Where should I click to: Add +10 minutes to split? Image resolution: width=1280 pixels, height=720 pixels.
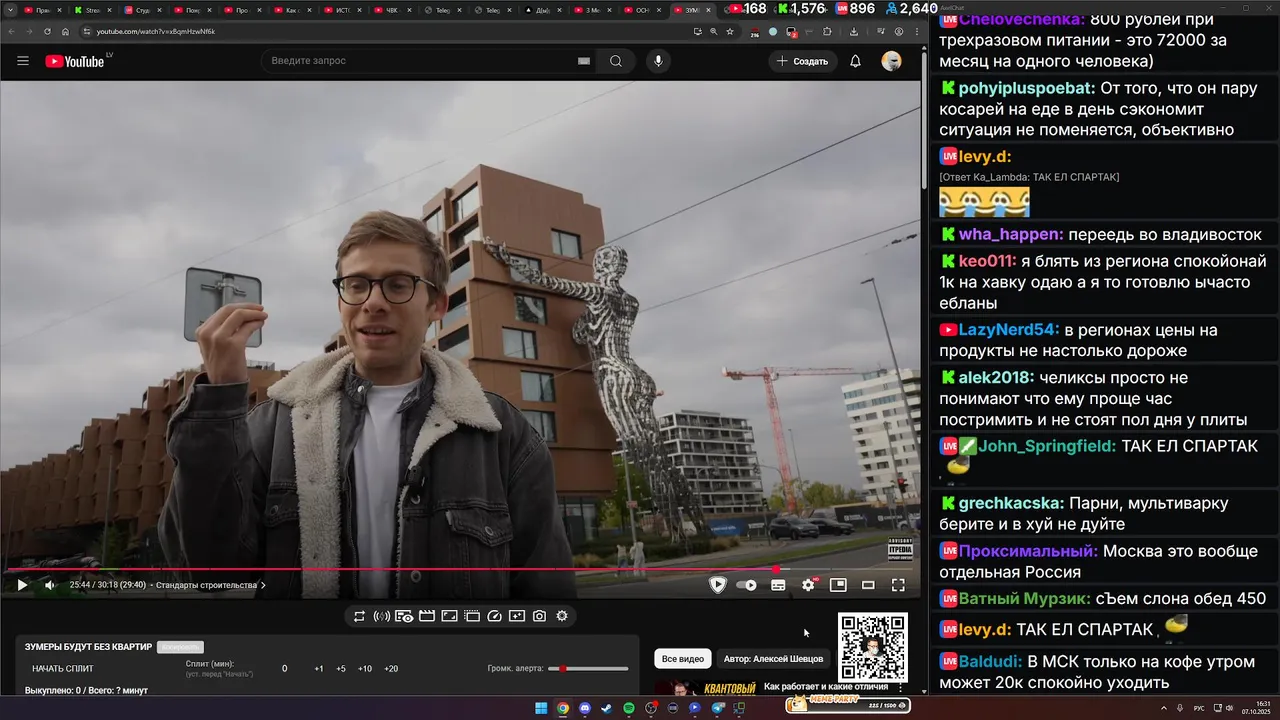click(x=365, y=669)
